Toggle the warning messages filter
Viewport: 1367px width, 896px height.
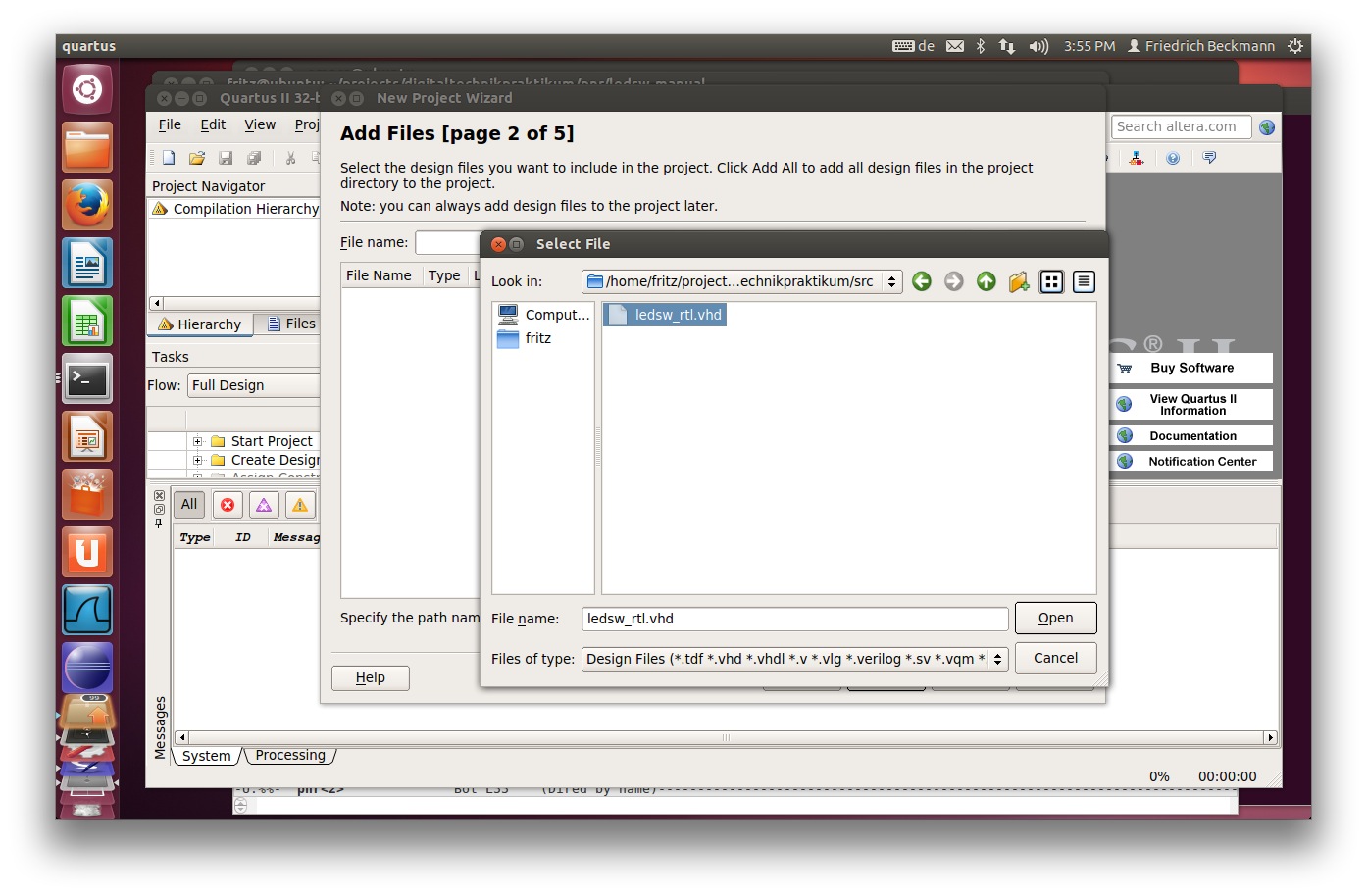[x=300, y=505]
